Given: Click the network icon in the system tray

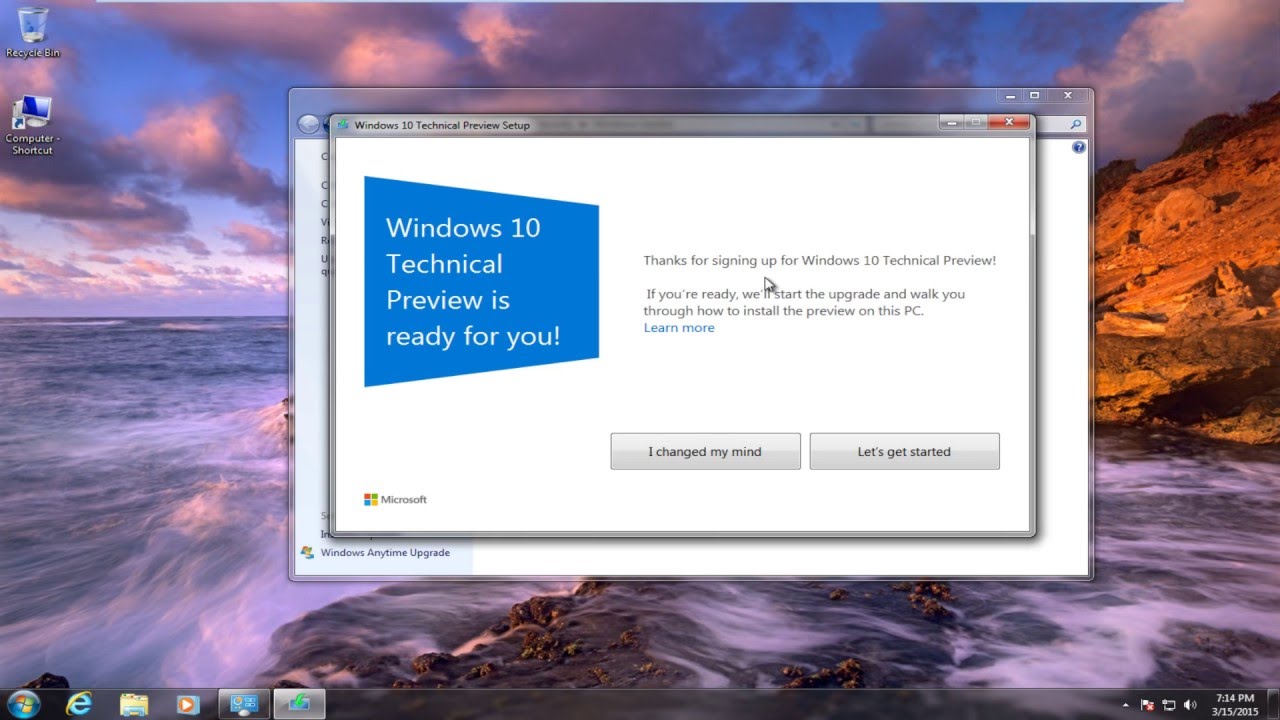Looking at the screenshot, I should point(1169,705).
